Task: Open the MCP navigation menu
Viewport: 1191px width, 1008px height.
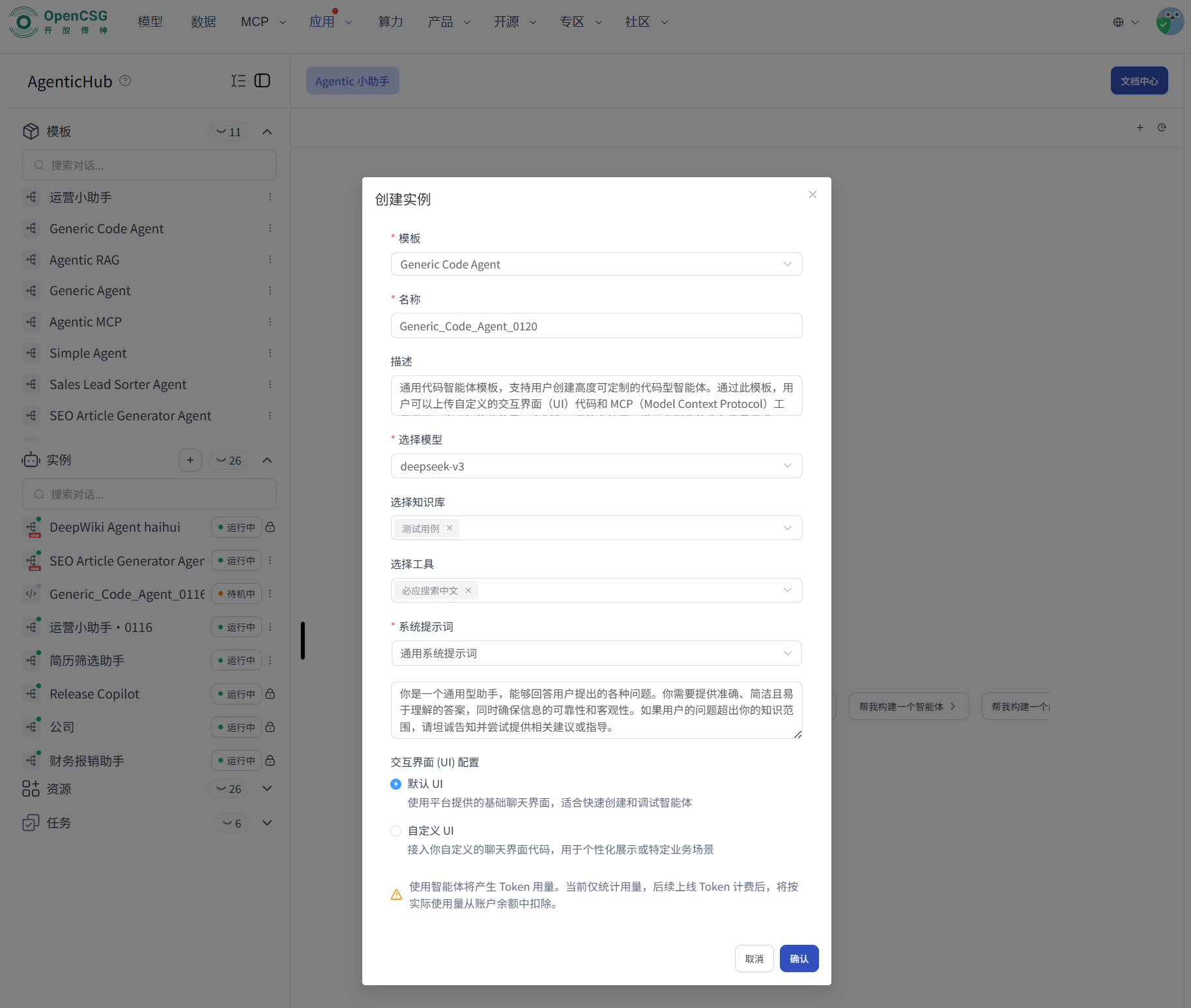Action: 254,22
